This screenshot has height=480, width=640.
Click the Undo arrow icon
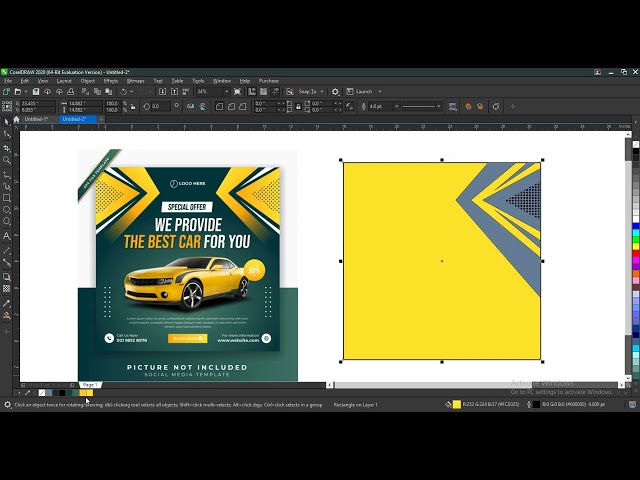(123, 91)
